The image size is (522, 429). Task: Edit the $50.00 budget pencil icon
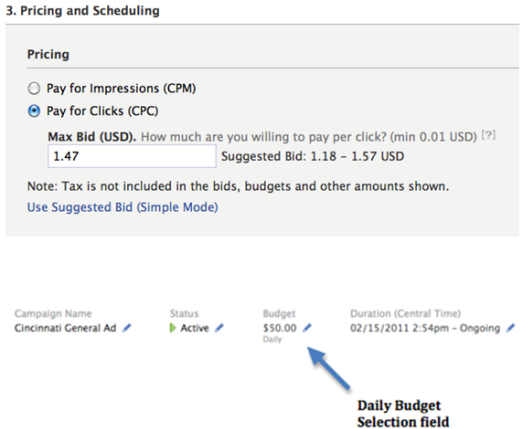click(x=307, y=328)
